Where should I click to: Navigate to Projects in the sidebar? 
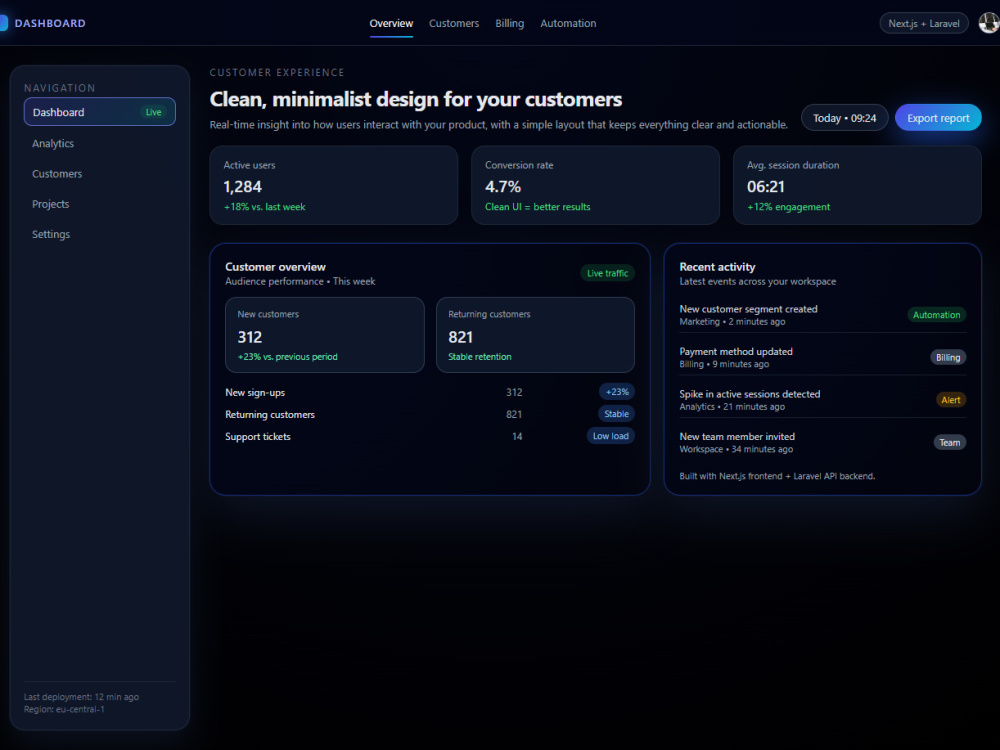(x=50, y=204)
